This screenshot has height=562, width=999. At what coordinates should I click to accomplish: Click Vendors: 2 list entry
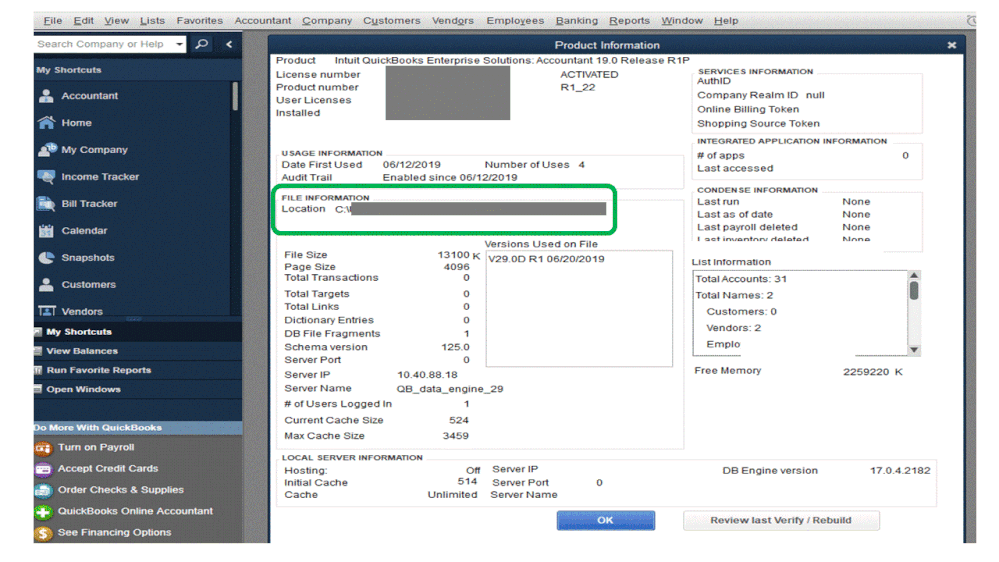(733, 328)
